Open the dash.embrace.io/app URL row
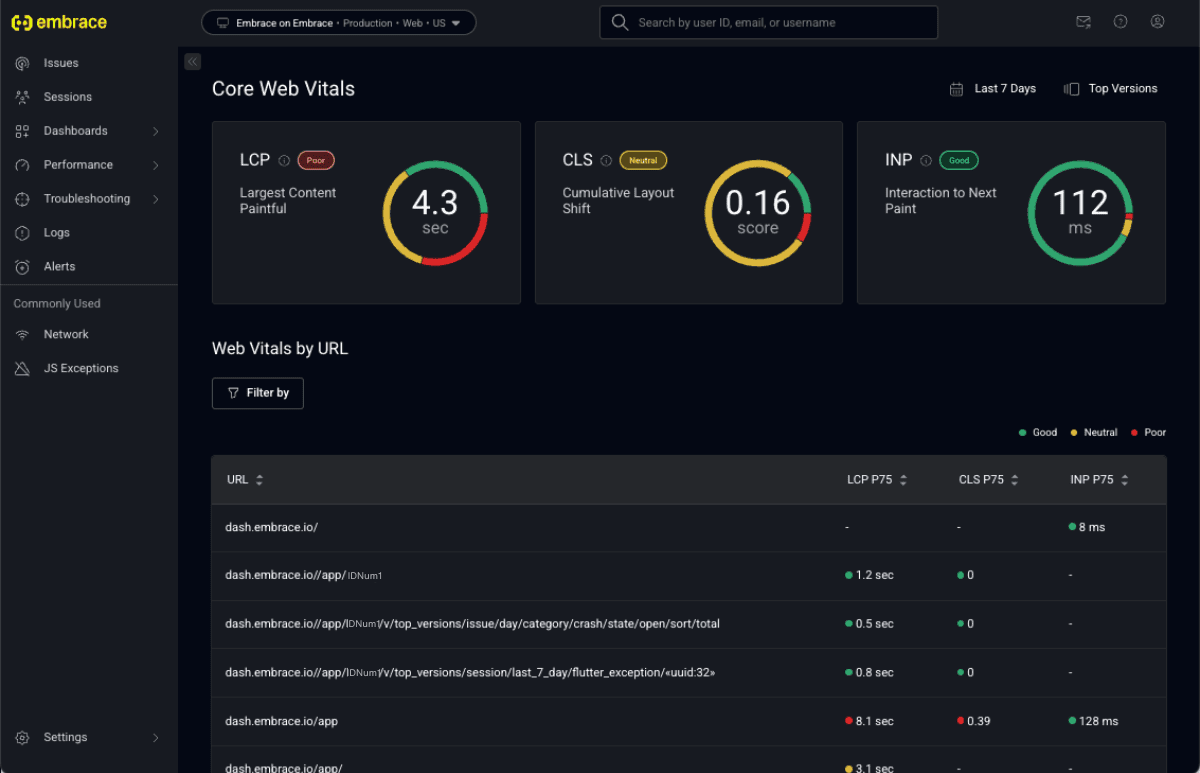1200x773 pixels. (689, 721)
